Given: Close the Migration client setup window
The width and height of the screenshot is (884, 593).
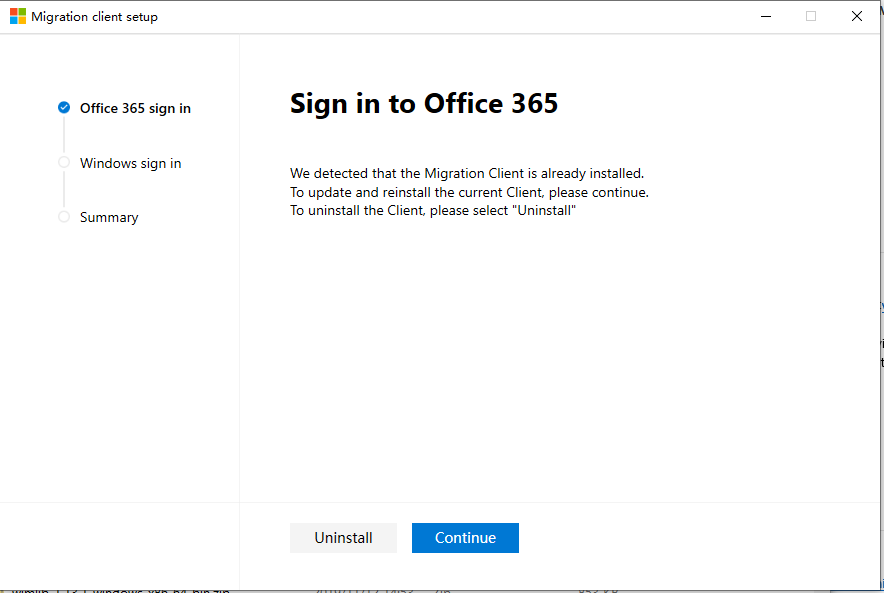Looking at the screenshot, I should tap(856, 16).
